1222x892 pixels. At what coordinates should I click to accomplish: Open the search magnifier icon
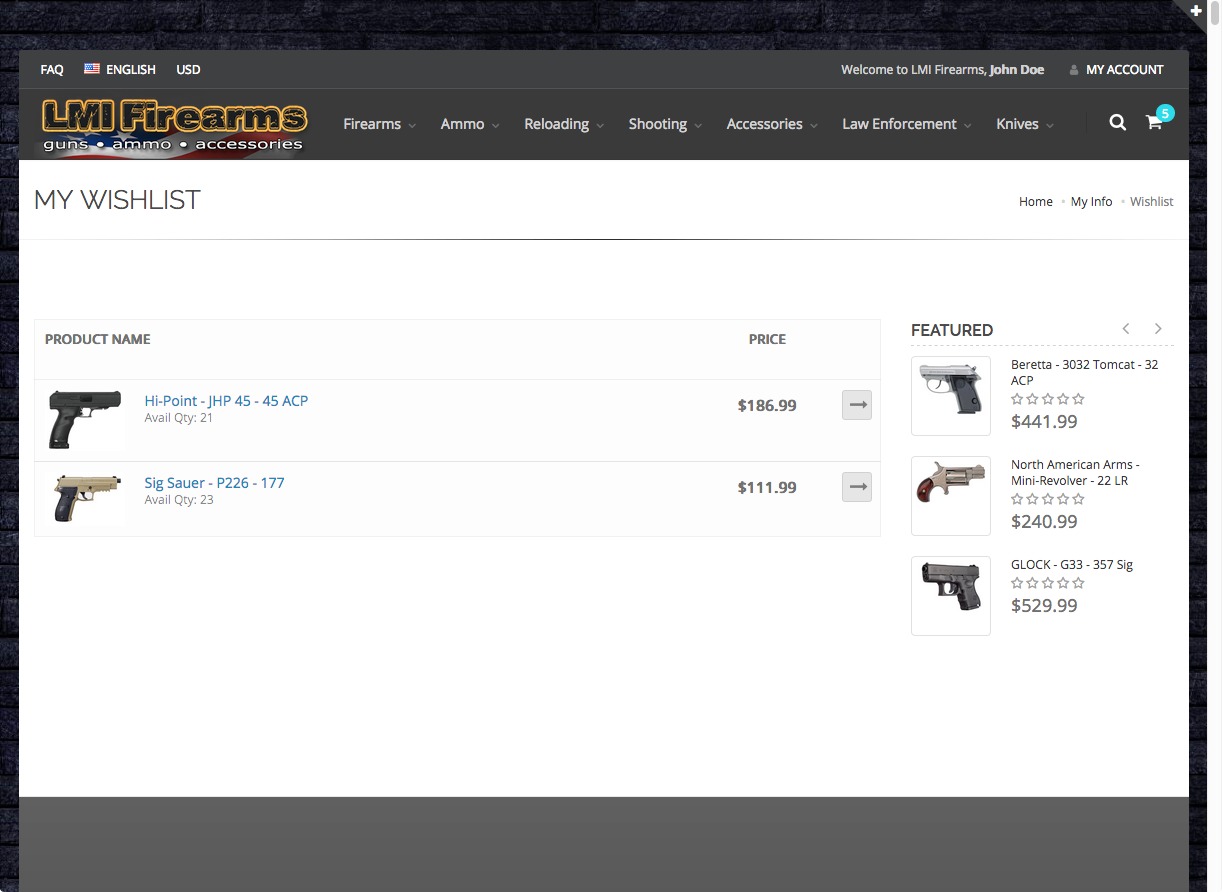[1118, 122]
